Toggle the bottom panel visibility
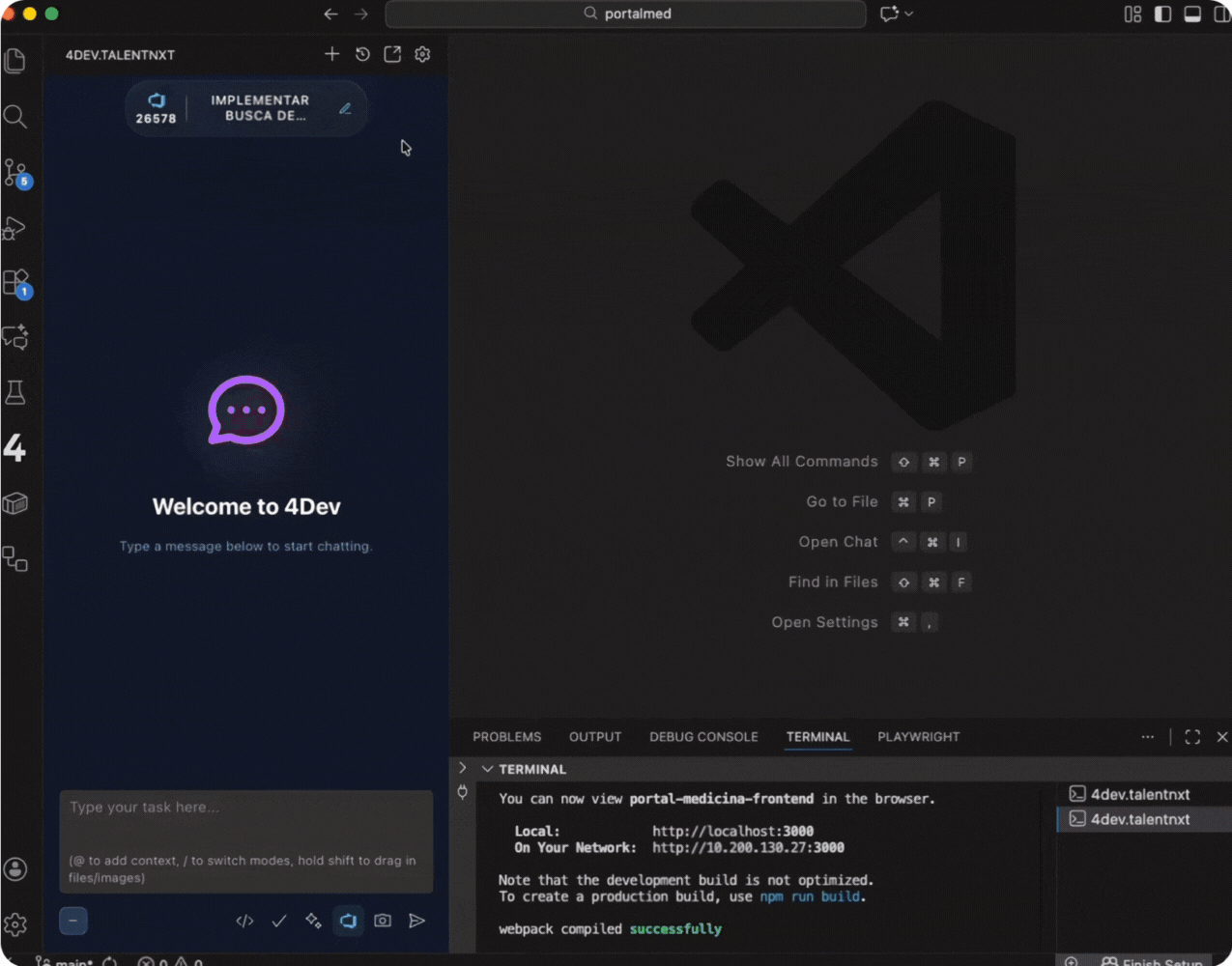Viewport: 1232px width, 966px height. (x=1192, y=14)
